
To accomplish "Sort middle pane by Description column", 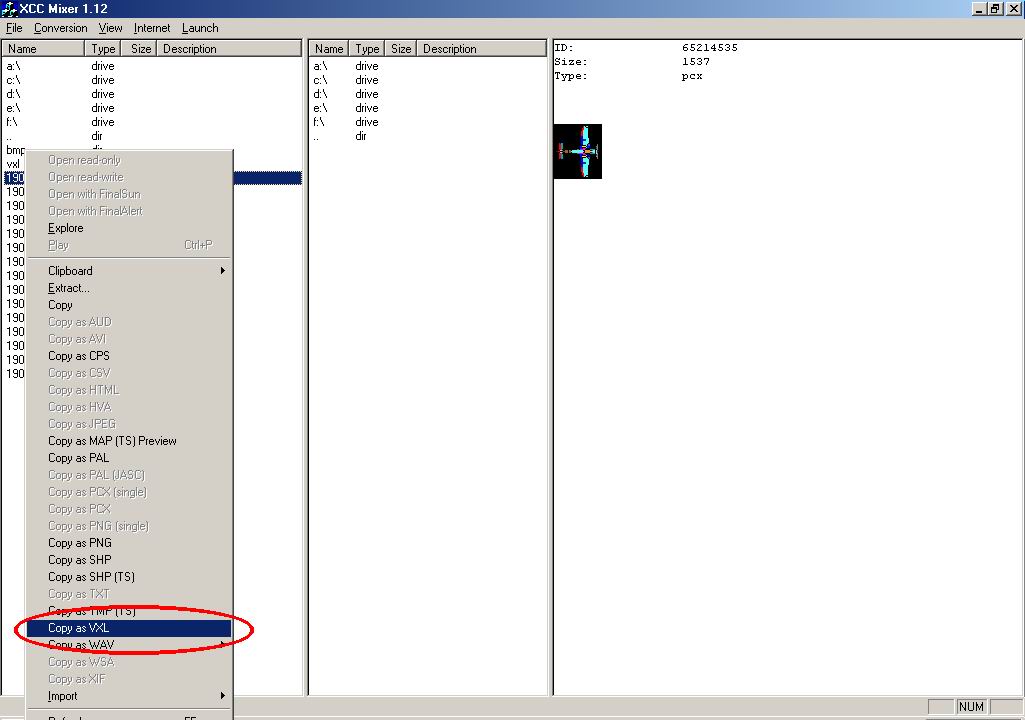I will (x=481, y=48).
